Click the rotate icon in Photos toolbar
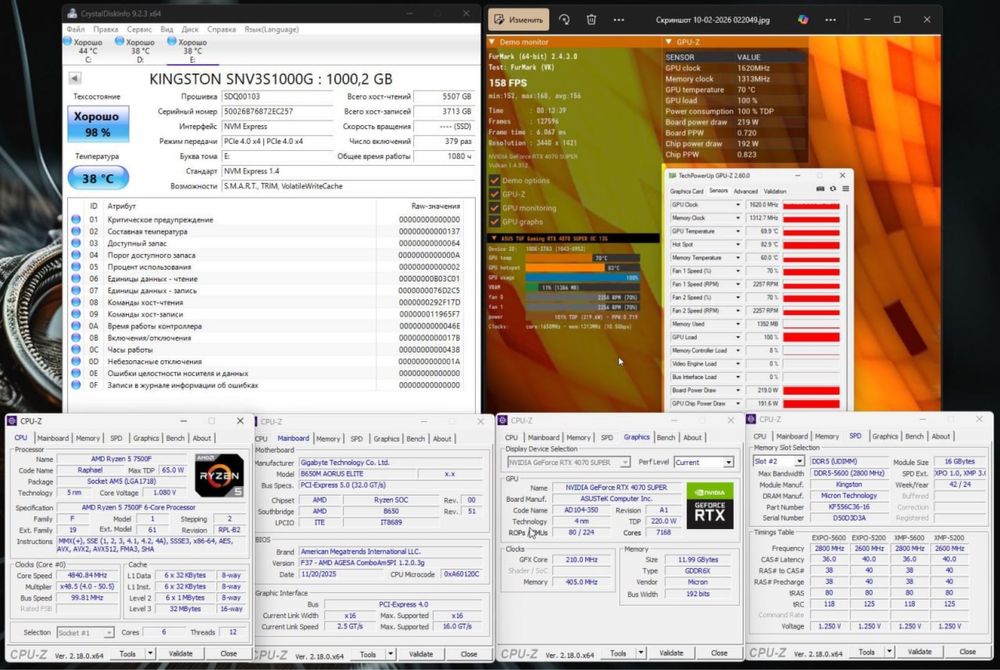Screen dimensions: 1000x670 pyautogui.click(x=564, y=20)
